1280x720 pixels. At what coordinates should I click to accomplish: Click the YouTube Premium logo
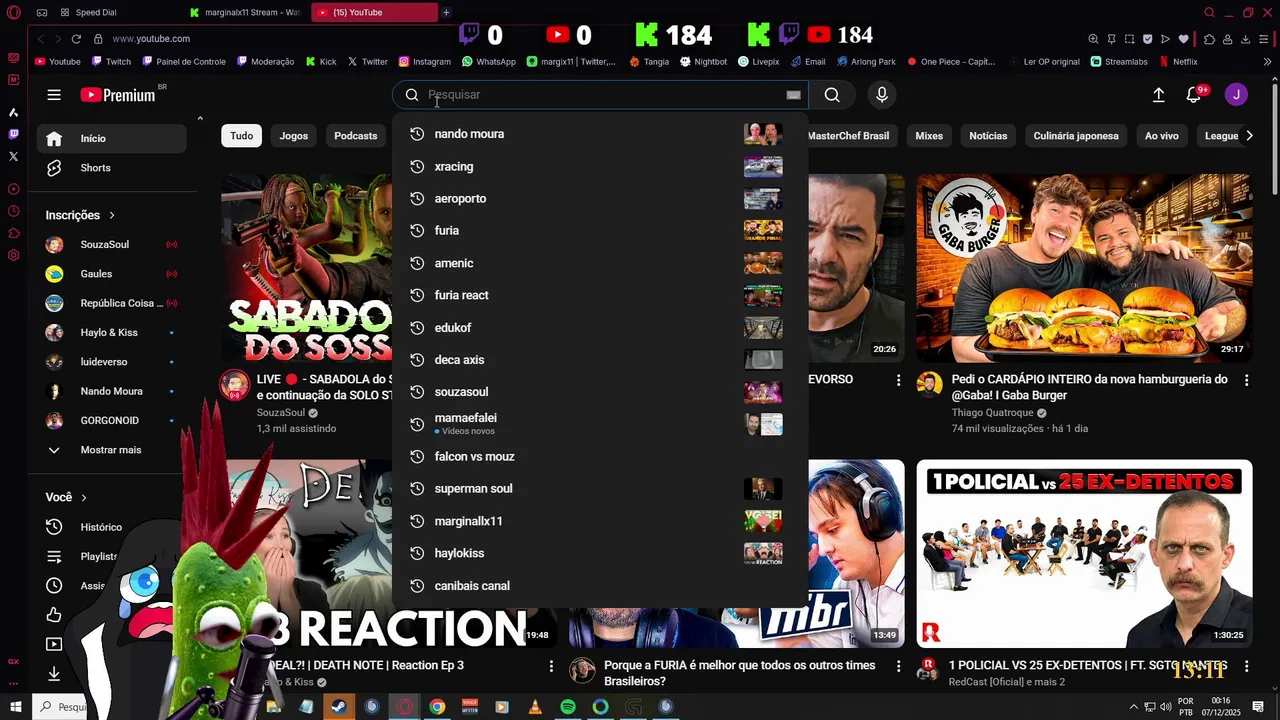point(118,95)
